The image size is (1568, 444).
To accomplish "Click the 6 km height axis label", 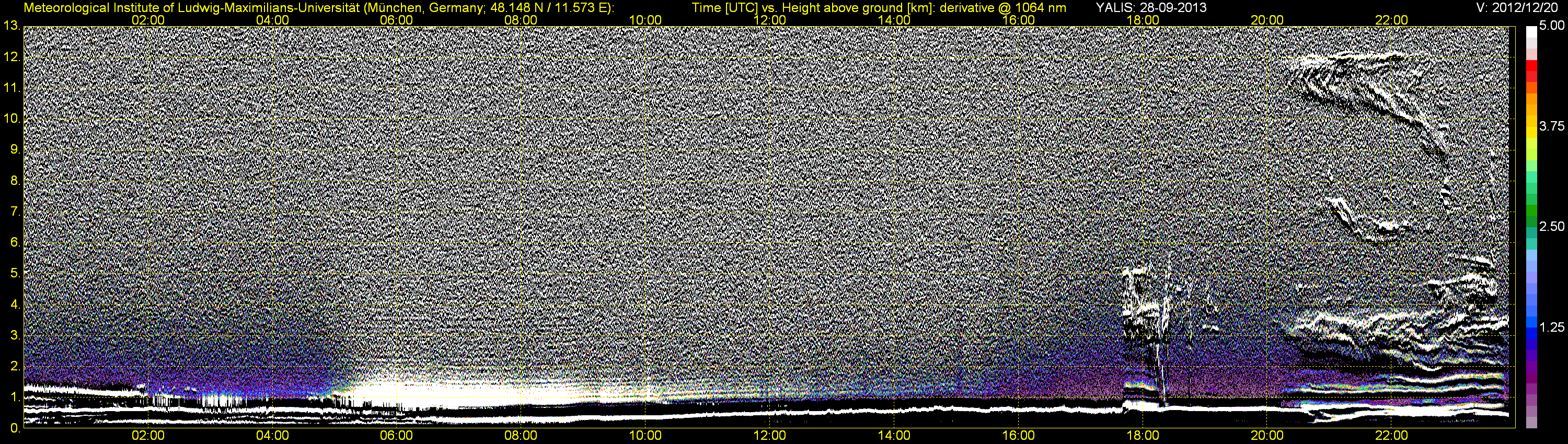I will click(15, 243).
